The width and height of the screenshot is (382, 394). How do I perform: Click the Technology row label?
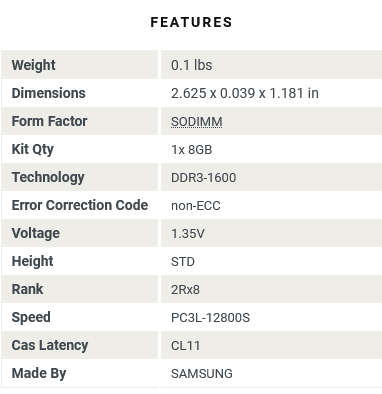click(48, 177)
